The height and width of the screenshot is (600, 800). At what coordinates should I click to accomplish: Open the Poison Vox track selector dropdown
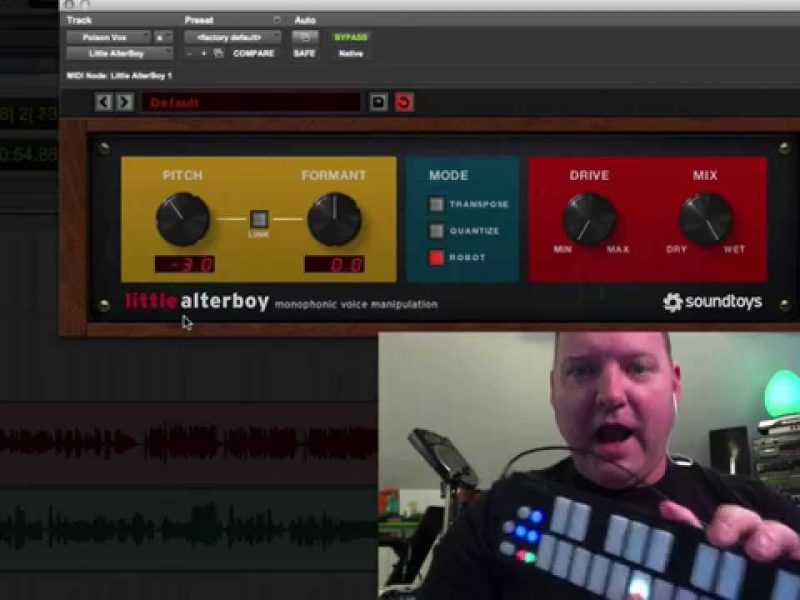point(109,37)
